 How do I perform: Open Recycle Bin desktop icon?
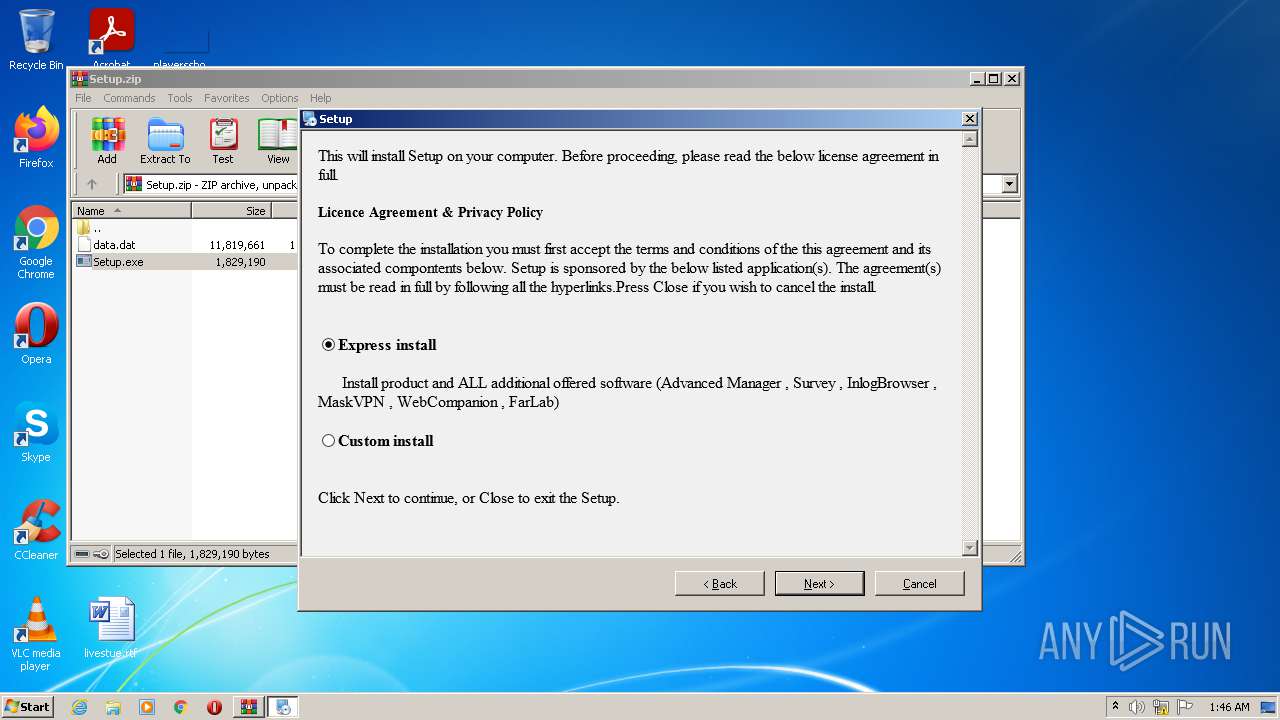[x=36, y=40]
